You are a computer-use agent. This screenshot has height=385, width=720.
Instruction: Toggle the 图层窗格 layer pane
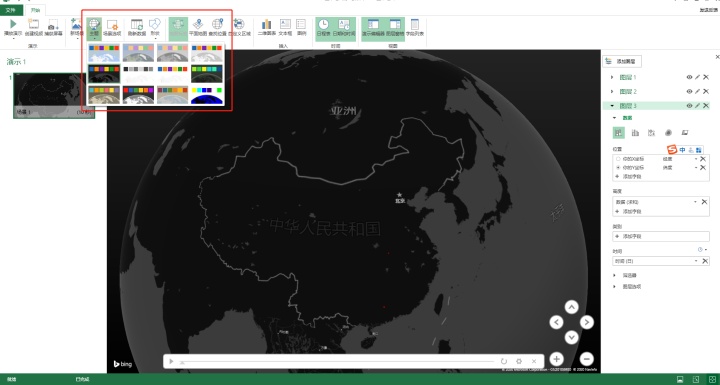click(x=395, y=28)
